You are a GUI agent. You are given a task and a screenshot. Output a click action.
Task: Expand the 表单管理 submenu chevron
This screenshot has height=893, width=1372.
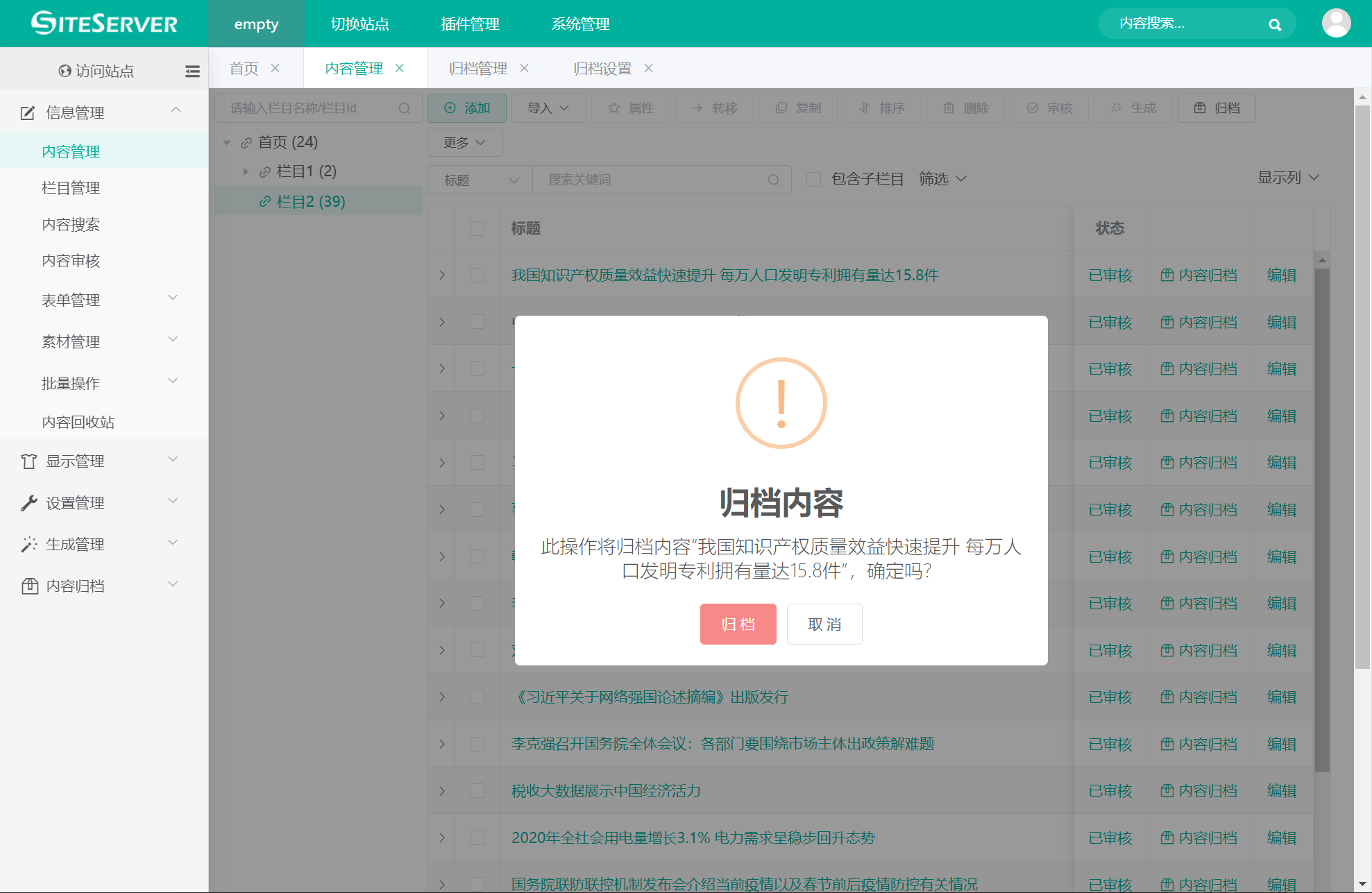pos(173,298)
